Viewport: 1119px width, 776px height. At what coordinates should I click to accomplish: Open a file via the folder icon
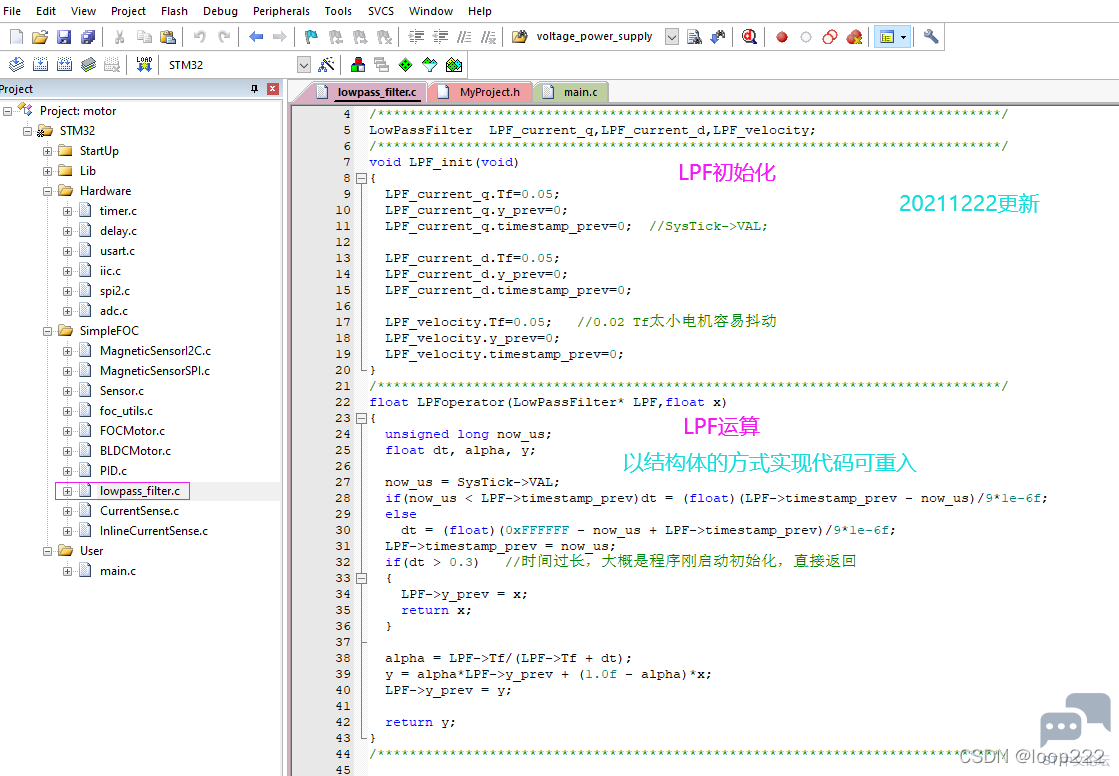coord(40,36)
